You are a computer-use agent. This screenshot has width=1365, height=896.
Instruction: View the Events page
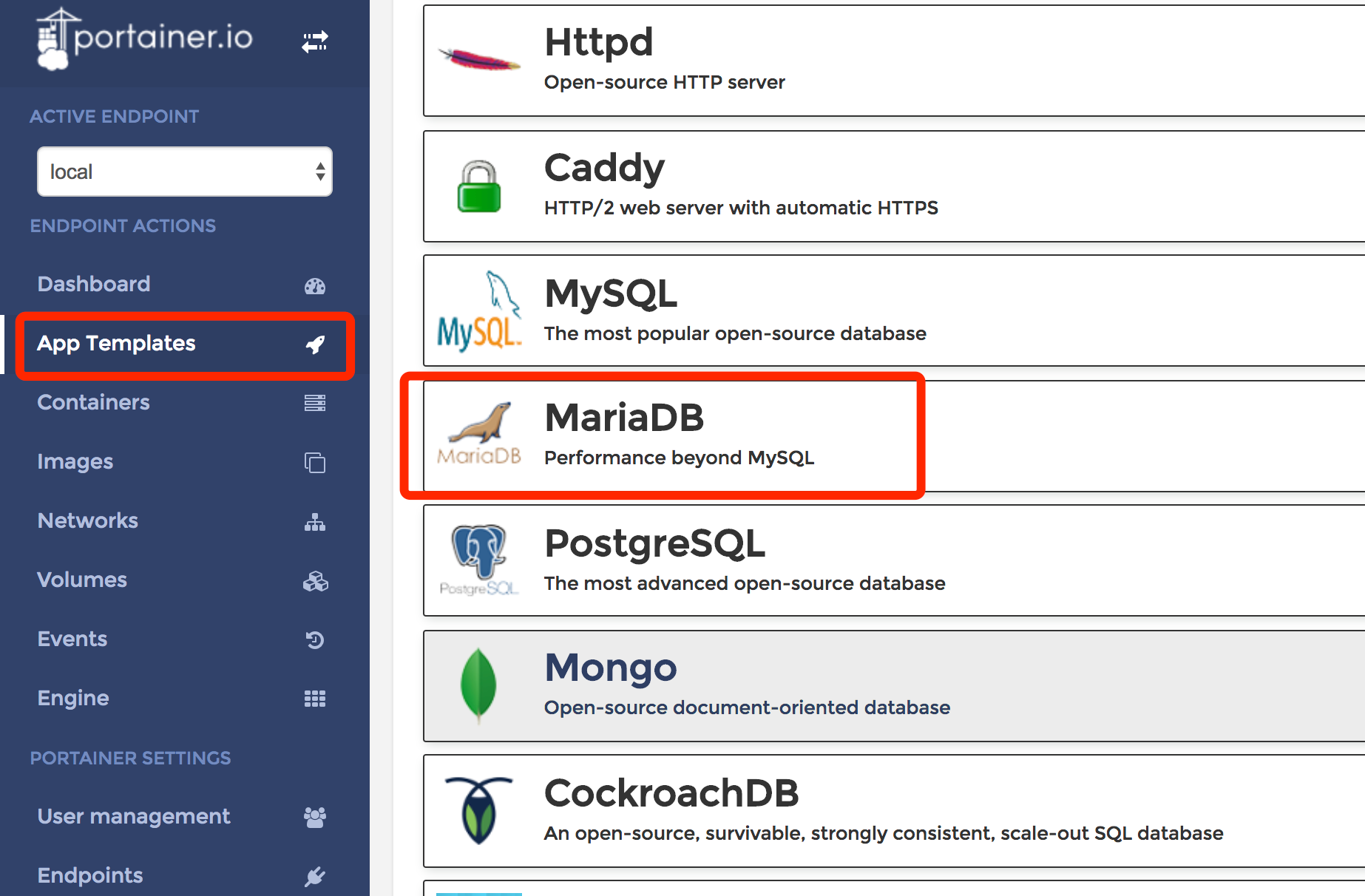click(x=72, y=639)
